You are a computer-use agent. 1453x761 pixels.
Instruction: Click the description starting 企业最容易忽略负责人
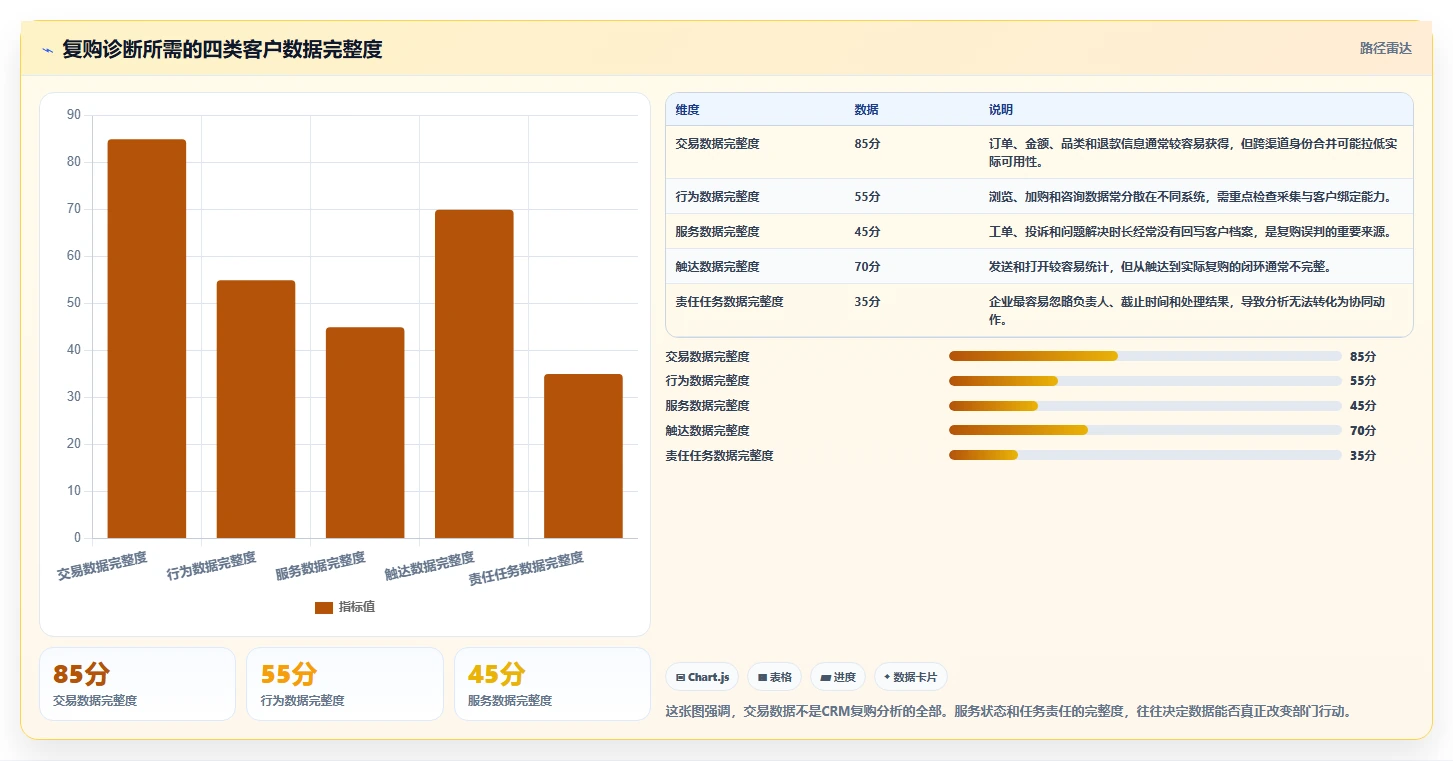click(x=1187, y=311)
